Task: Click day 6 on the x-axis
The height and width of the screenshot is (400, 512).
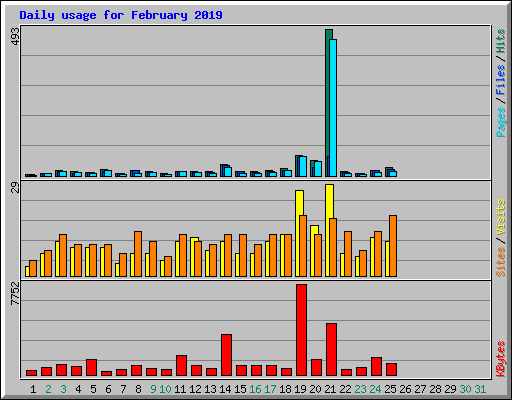Action: [108, 389]
